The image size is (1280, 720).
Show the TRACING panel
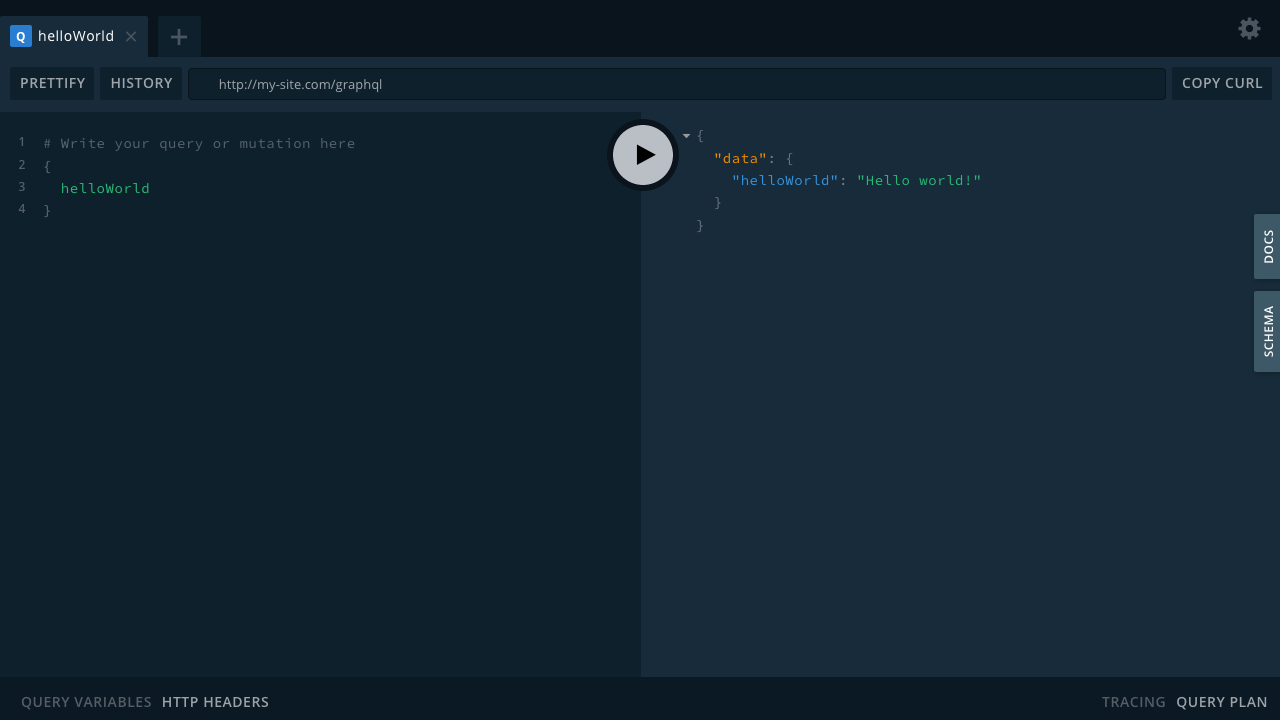[1133, 702]
